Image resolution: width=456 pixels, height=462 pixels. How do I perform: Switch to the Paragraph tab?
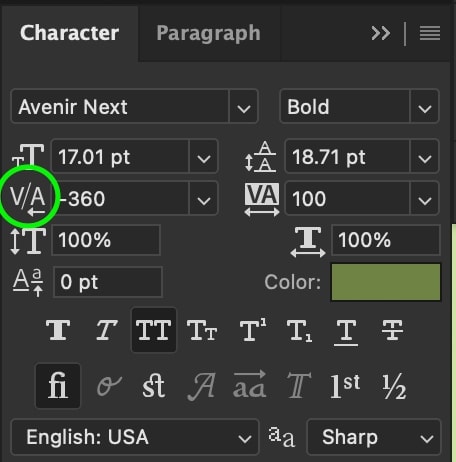[x=209, y=33]
